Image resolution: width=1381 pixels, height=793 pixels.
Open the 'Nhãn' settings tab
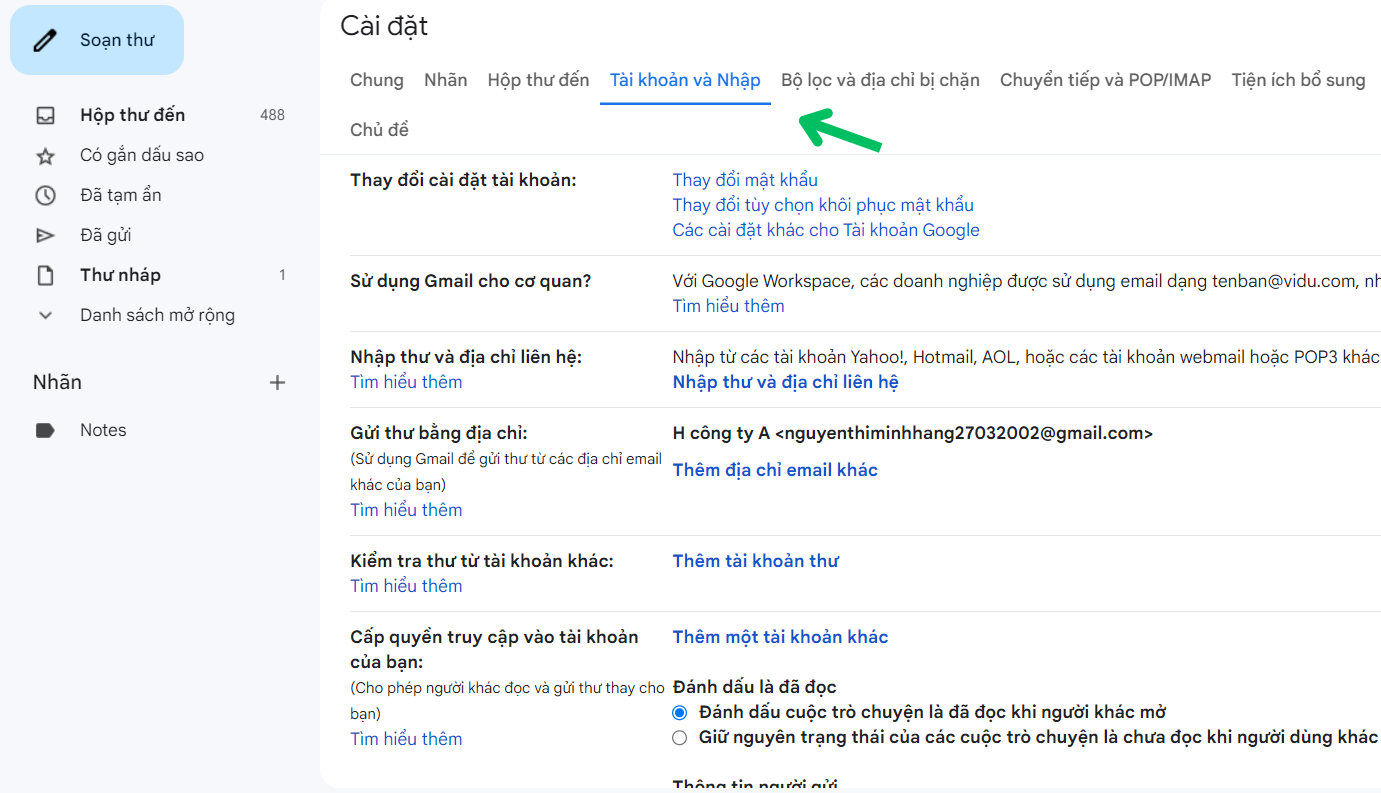click(x=445, y=80)
